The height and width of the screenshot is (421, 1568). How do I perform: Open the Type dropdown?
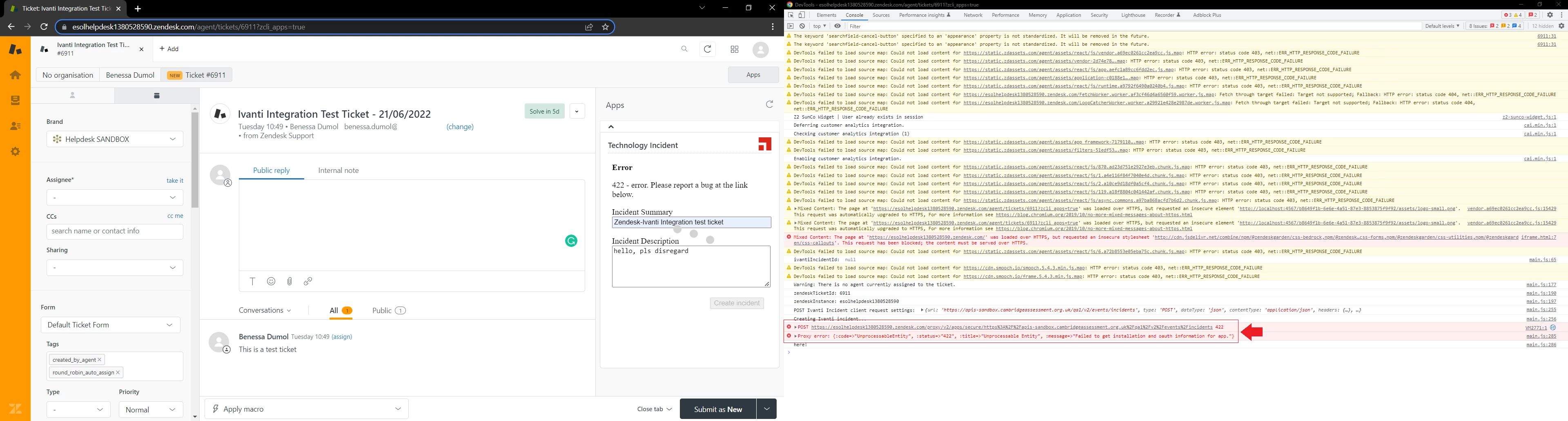(x=78, y=410)
